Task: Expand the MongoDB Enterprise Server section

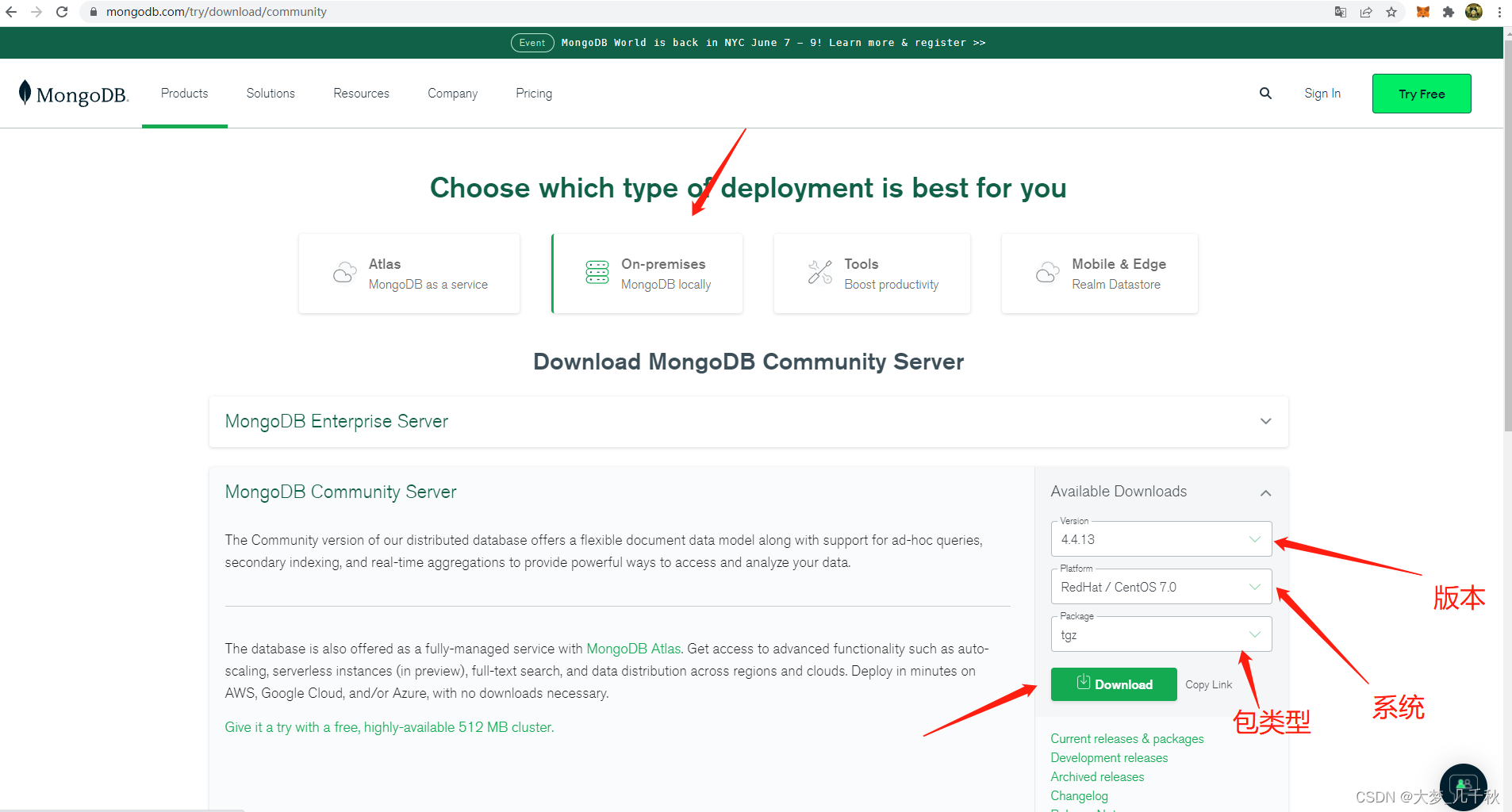Action: tap(748, 421)
